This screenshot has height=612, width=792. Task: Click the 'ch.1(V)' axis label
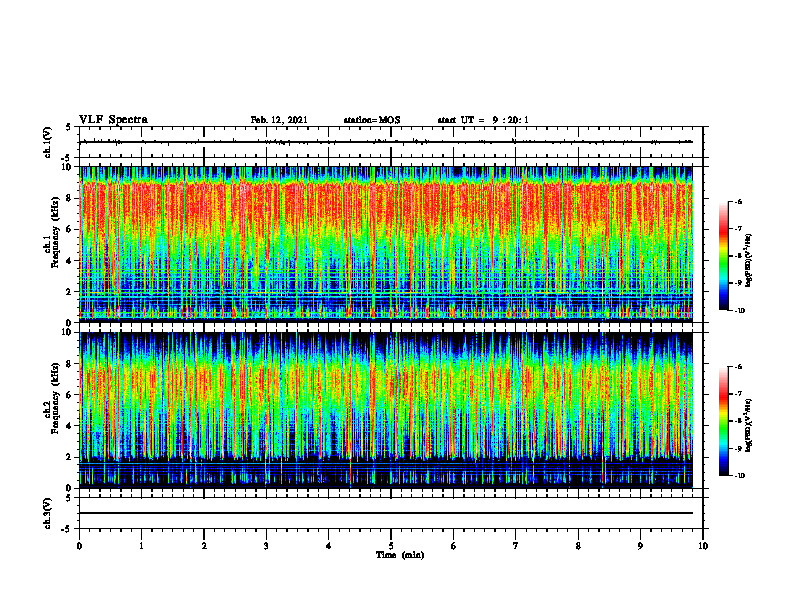[47, 142]
